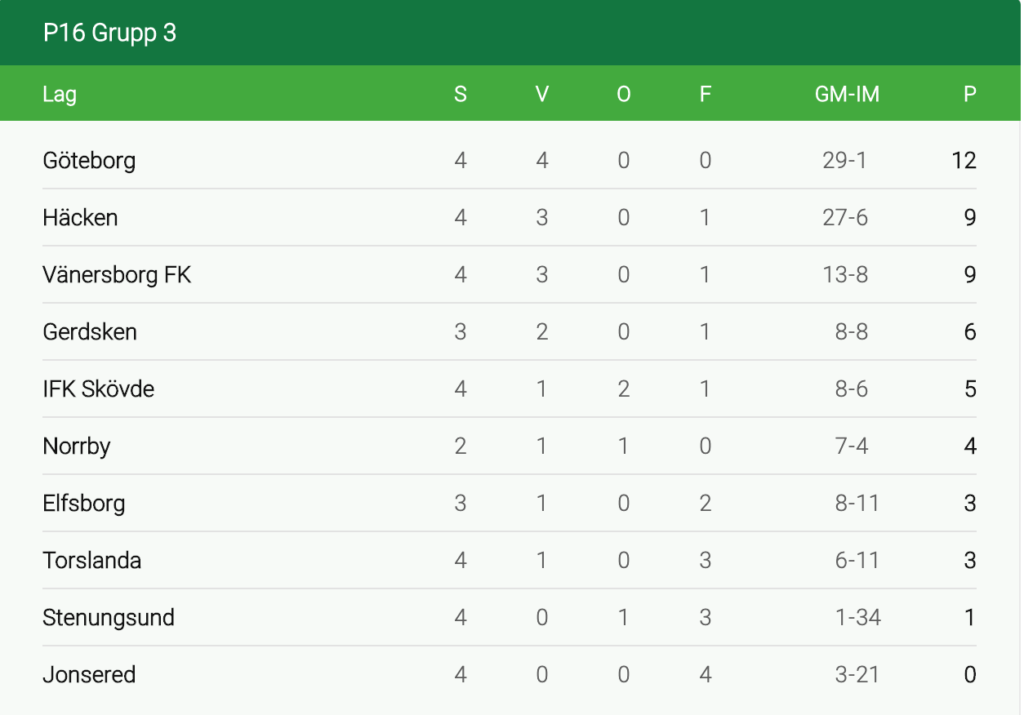Image resolution: width=1024 pixels, height=715 pixels.
Task: Select IFK Skövde in the standings
Action: [98, 389]
